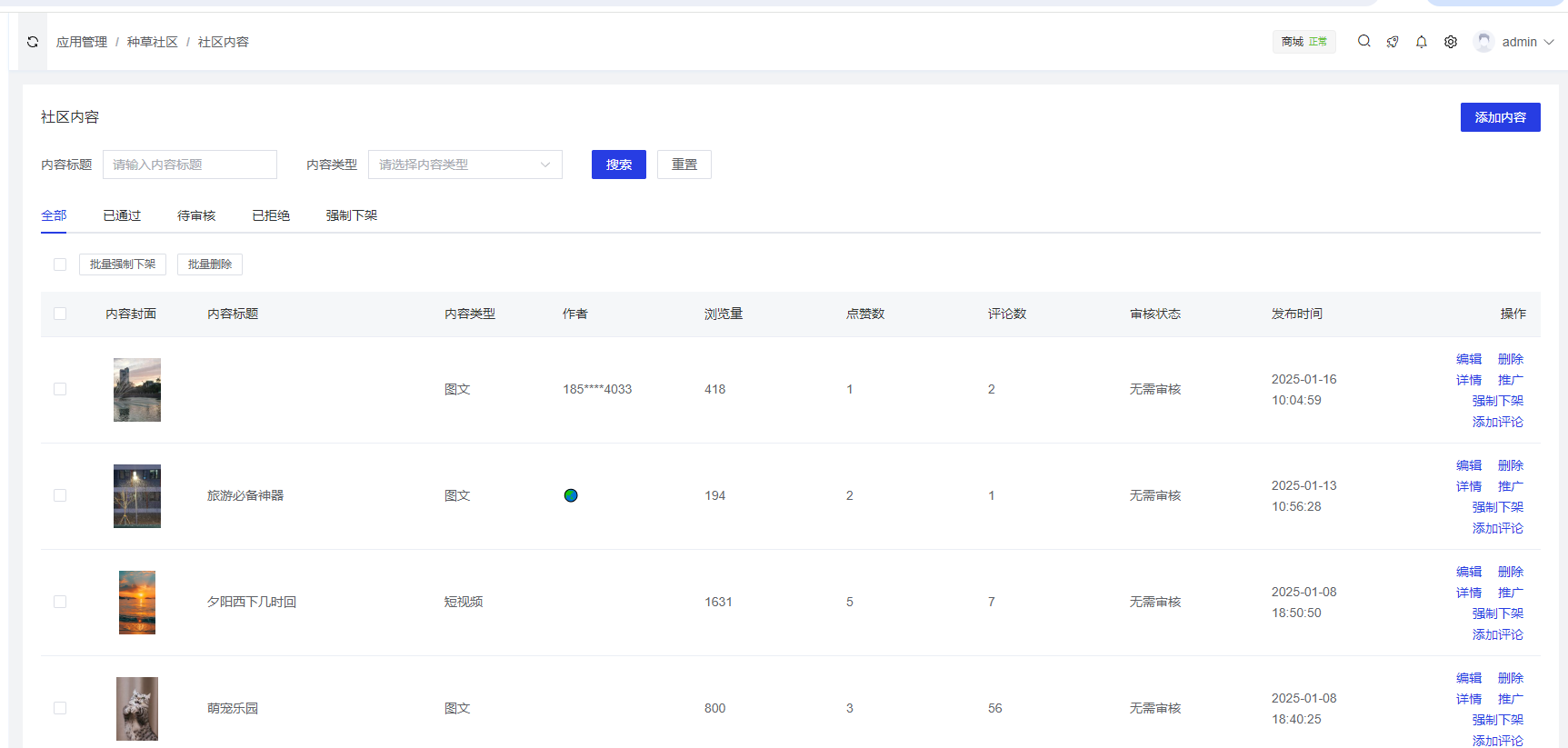
Task: Expand the 内容类型 dropdown
Action: [x=464, y=165]
